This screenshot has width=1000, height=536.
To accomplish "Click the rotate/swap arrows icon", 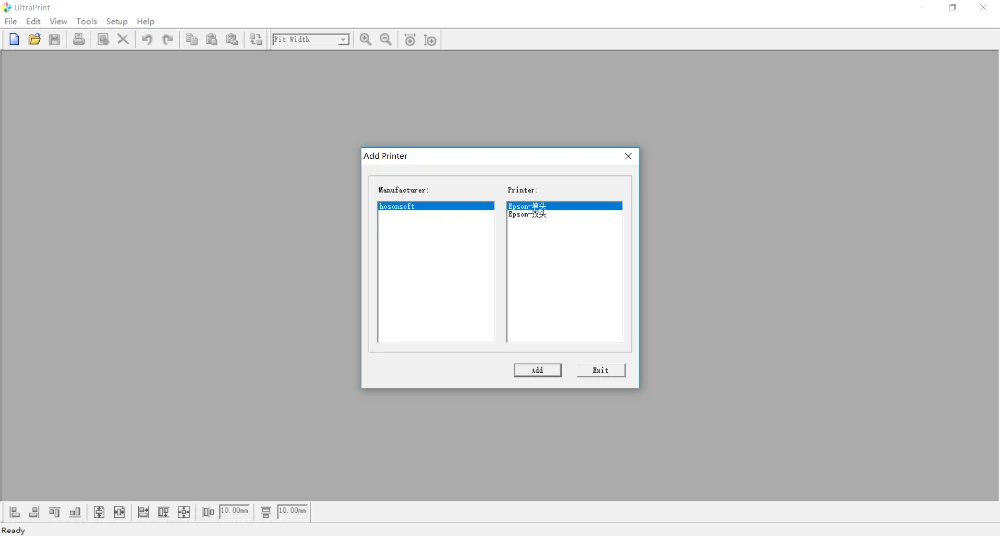I will click(x=256, y=40).
